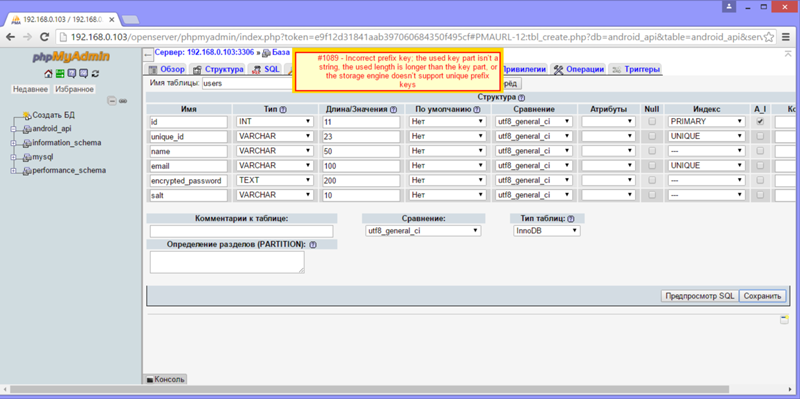Open index dropdown for unique_id row
Screen dimensions: 800x399
(x=707, y=136)
